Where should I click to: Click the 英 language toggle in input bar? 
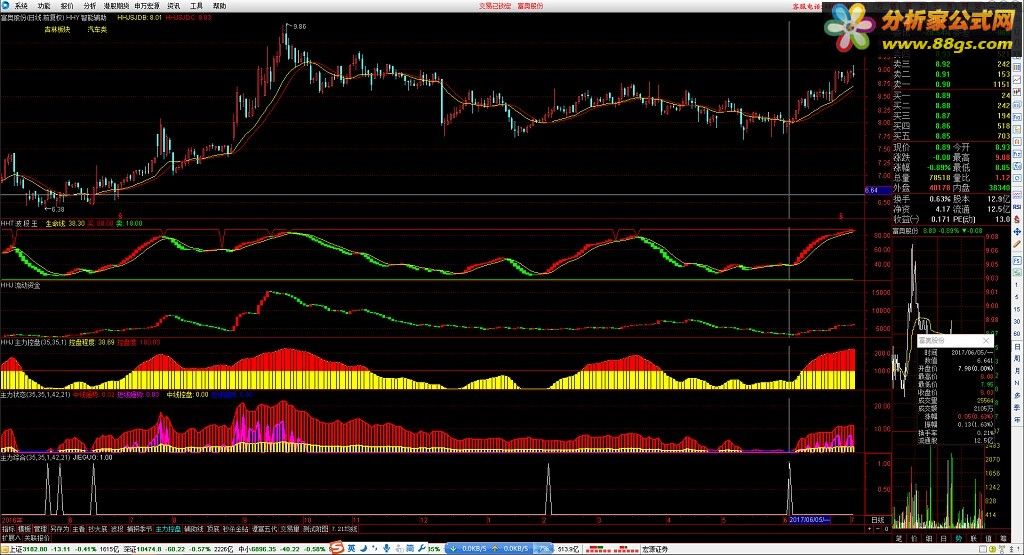tap(351, 548)
